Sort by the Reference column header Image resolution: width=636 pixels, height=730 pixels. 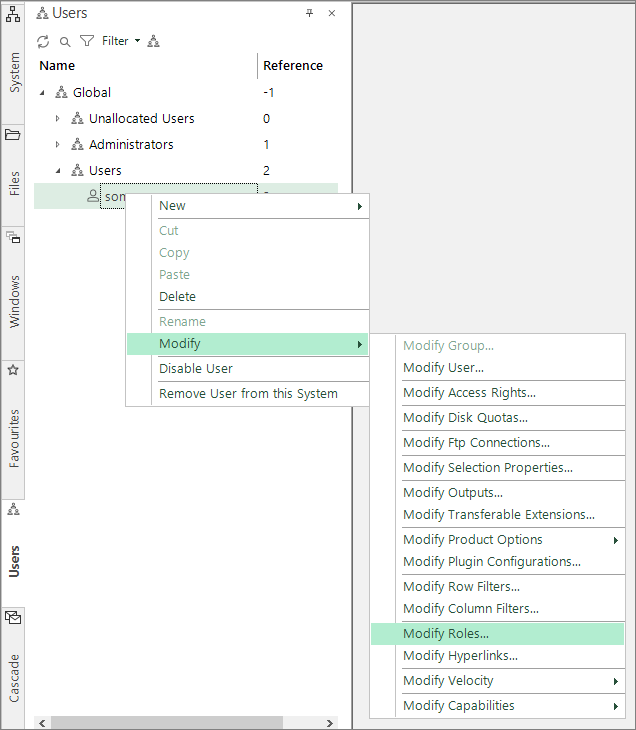point(293,66)
